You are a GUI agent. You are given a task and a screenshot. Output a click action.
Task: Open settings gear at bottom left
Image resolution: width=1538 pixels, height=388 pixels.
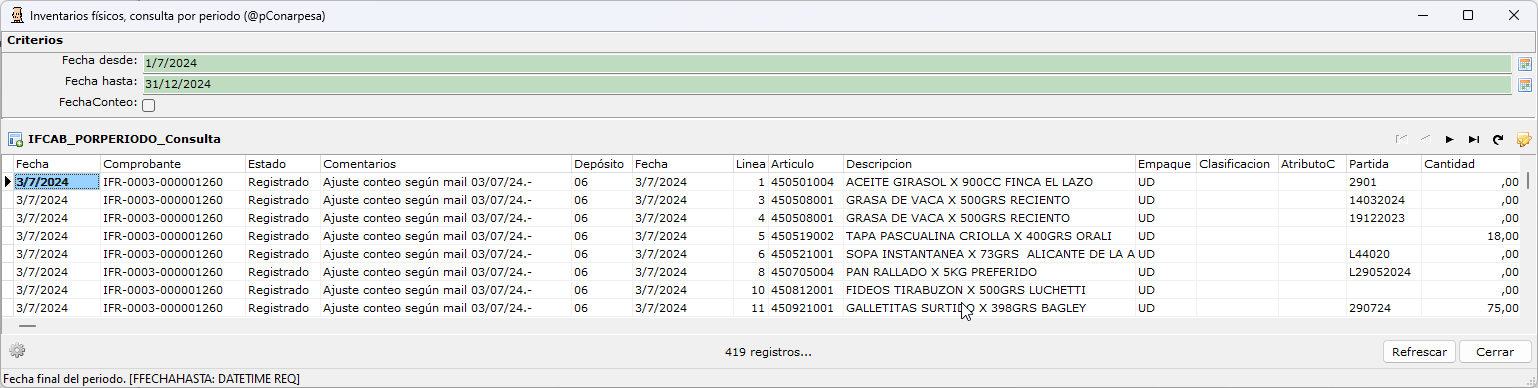pos(17,351)
